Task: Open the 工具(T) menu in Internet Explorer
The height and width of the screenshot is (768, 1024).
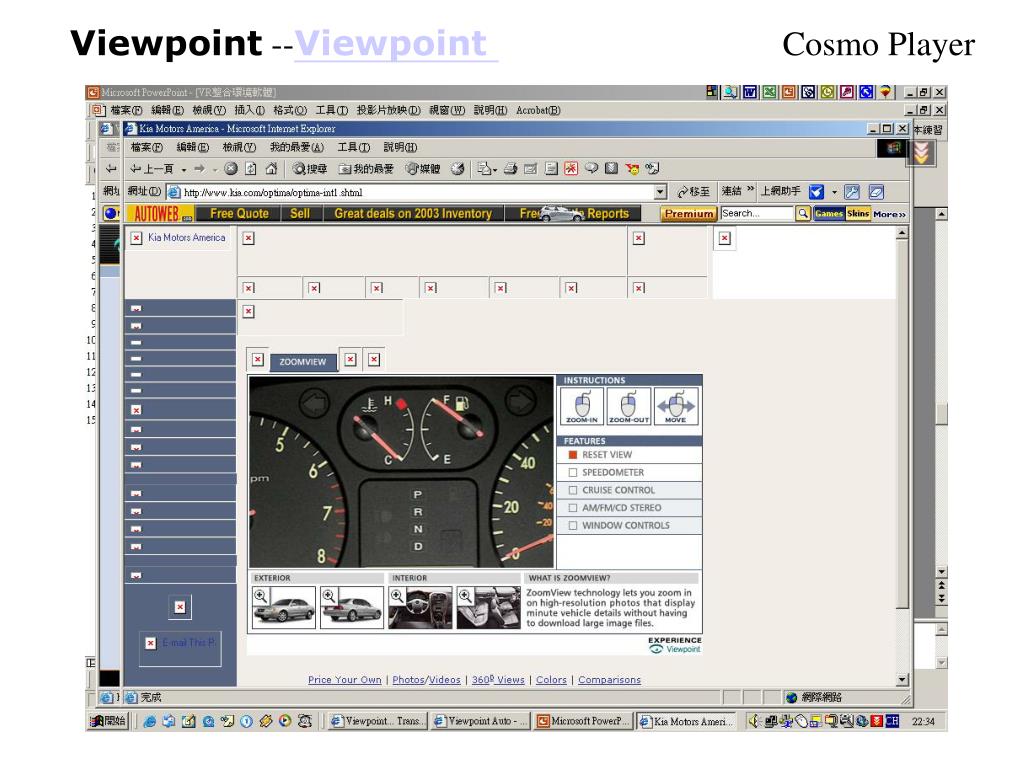Action: point(353,148)
